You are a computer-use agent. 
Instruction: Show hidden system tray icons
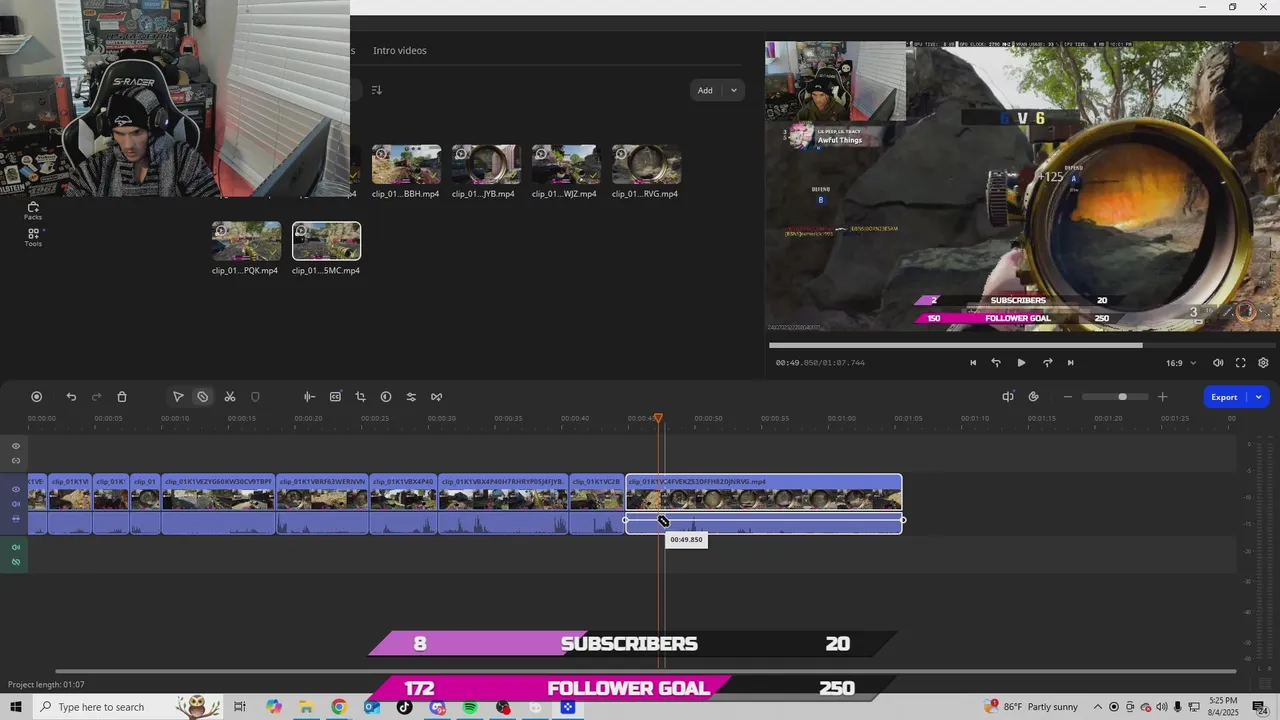pyautogui.click(x=1098, y=707)
